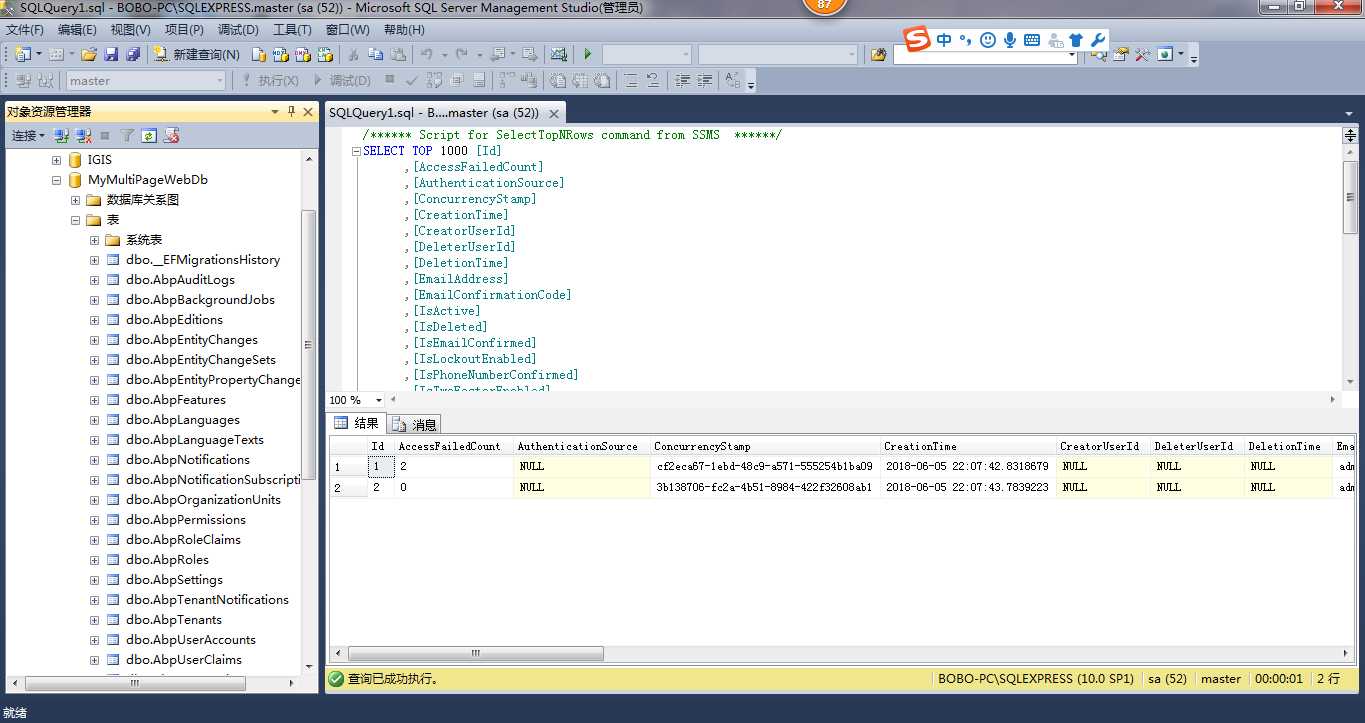Select the dbo.__EFMigrationsHistory table
Screen dimensions: 1365x723
tap(203, 260)
